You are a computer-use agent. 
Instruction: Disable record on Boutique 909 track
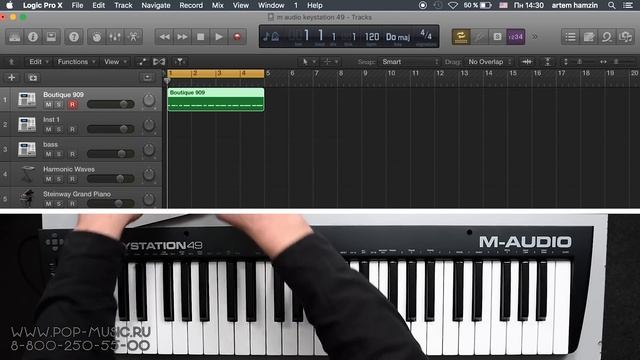[x=72, y=104]
